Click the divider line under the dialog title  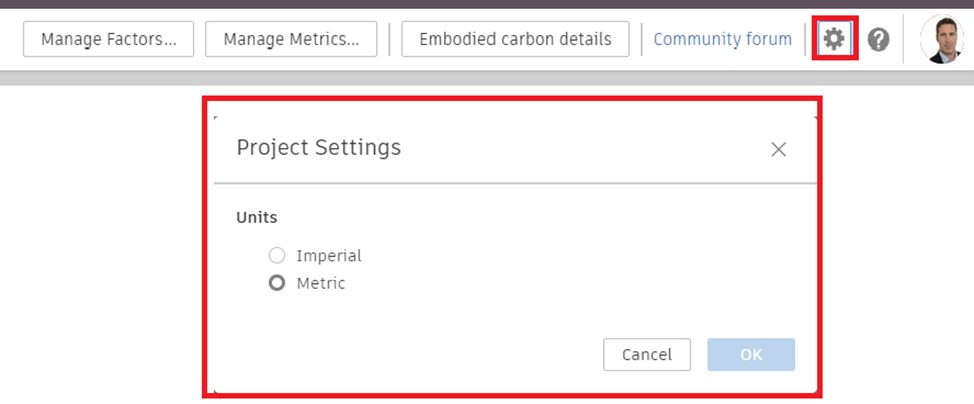point(515,183)
